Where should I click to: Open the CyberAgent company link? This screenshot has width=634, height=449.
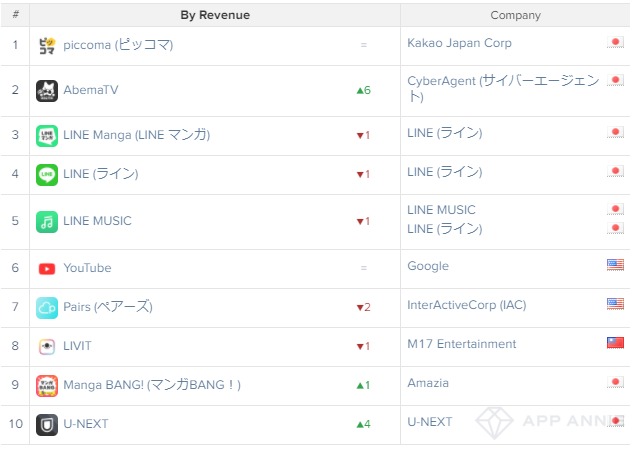503,88
